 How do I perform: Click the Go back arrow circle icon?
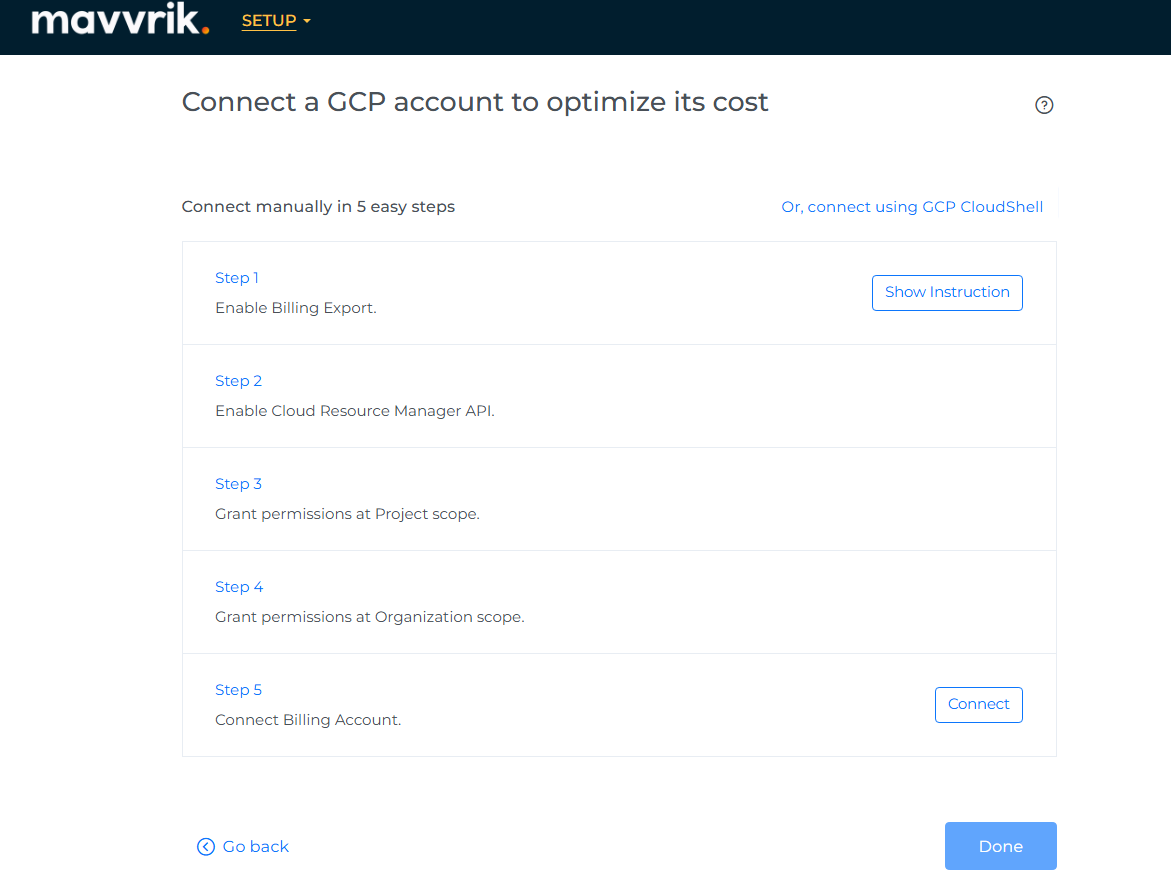206,847
